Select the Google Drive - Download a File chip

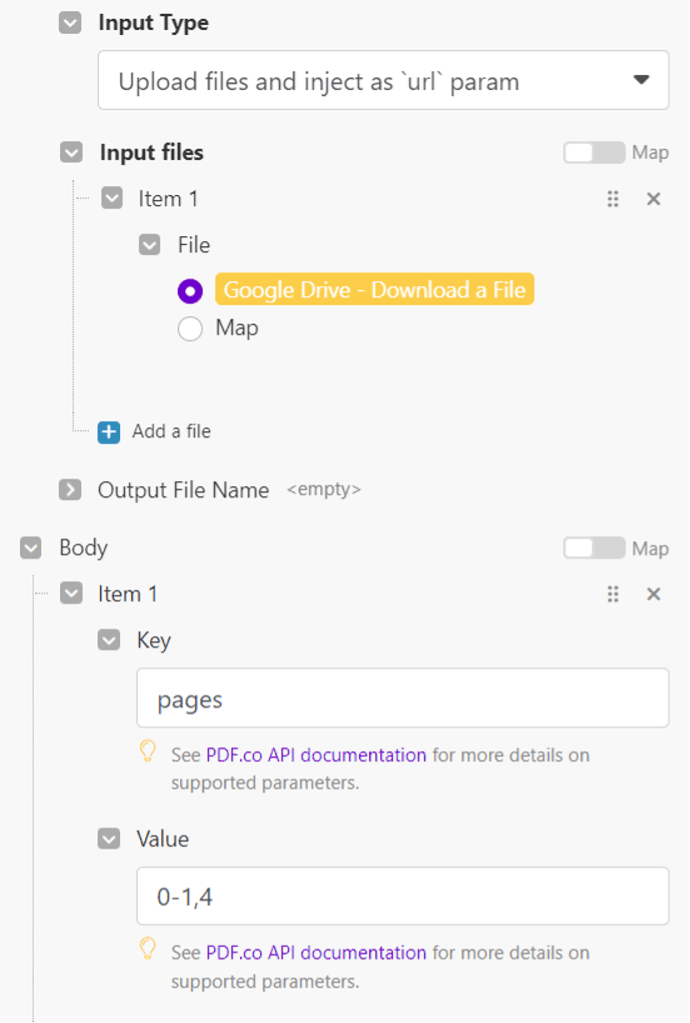click(374, 290)
